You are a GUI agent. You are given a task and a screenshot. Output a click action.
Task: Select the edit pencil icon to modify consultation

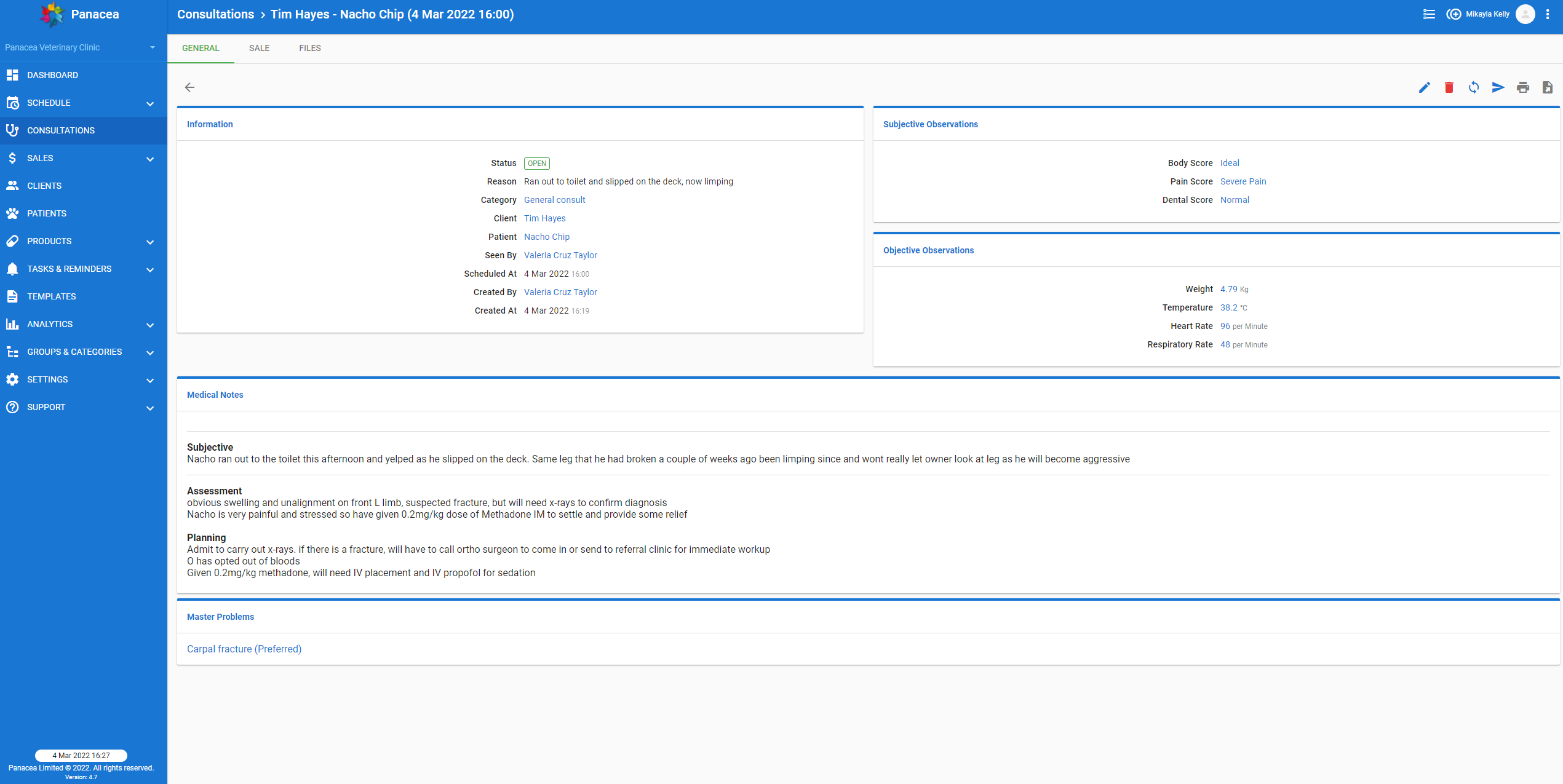tap(1425, 87)
